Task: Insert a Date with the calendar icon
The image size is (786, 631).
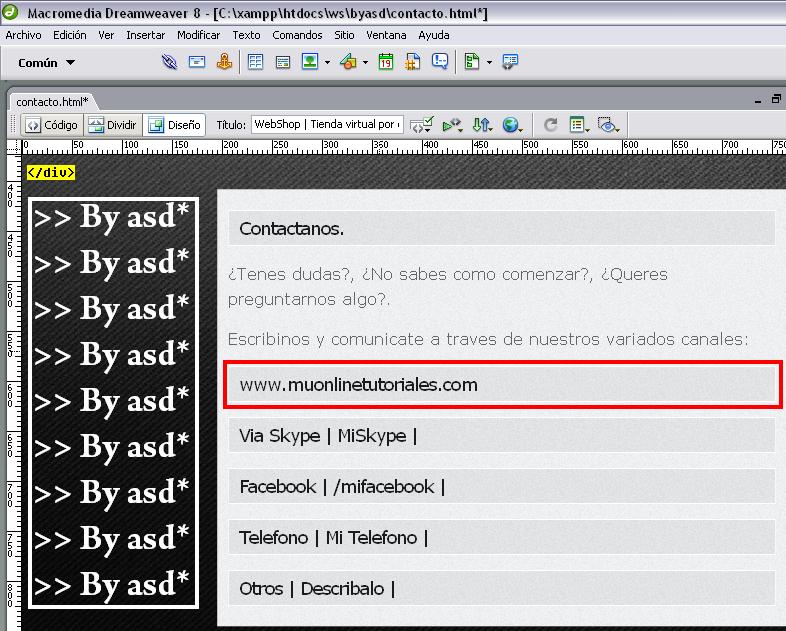Action: (385, 62)
